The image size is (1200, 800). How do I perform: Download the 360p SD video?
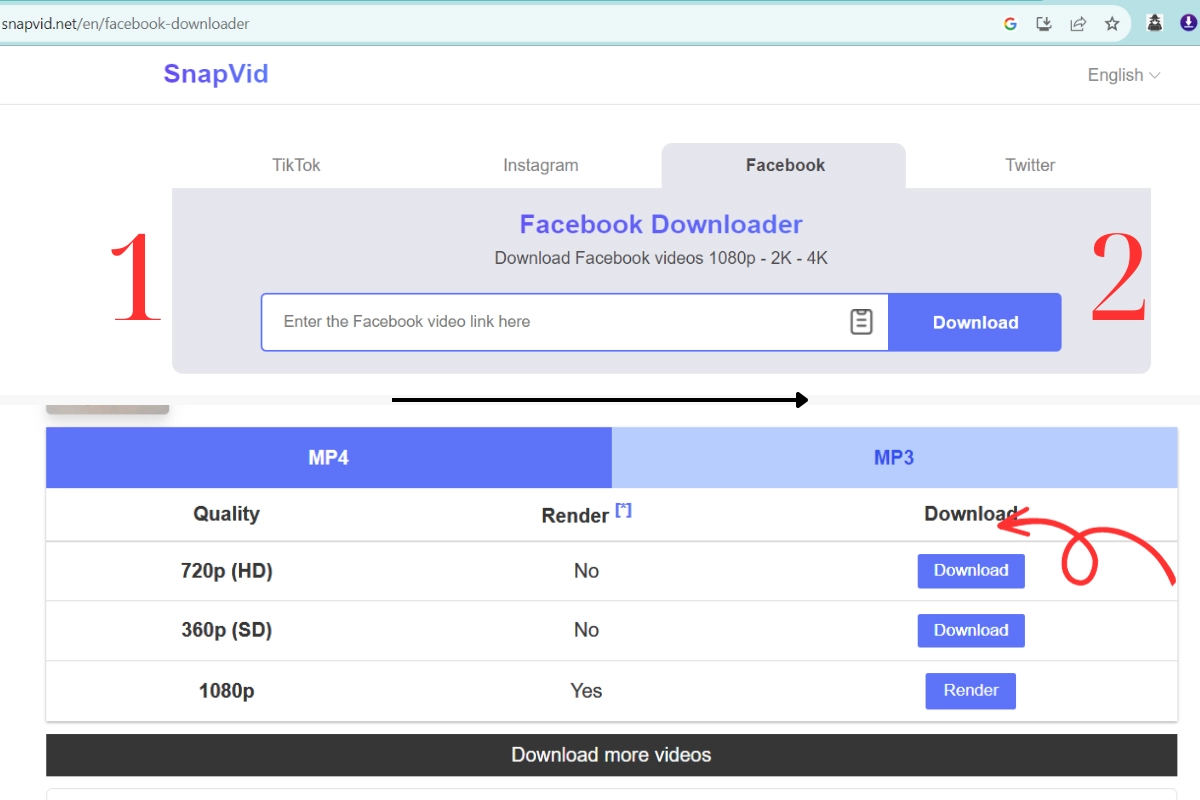click(970, 630)
